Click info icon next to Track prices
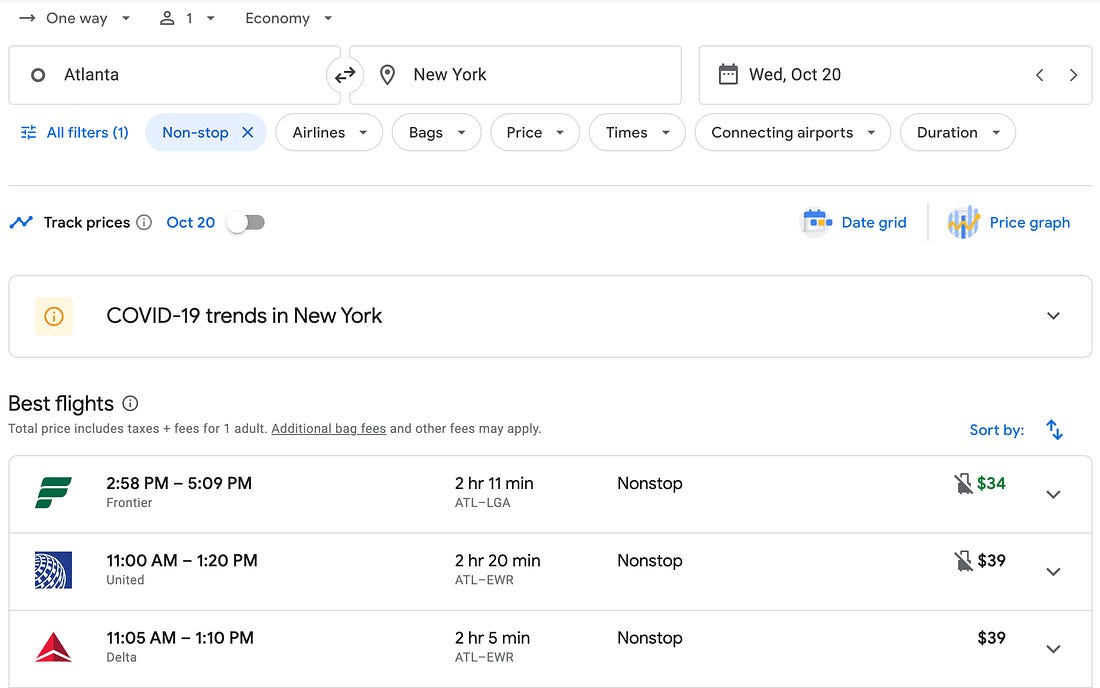1100x688 pixels. [144, 222]
